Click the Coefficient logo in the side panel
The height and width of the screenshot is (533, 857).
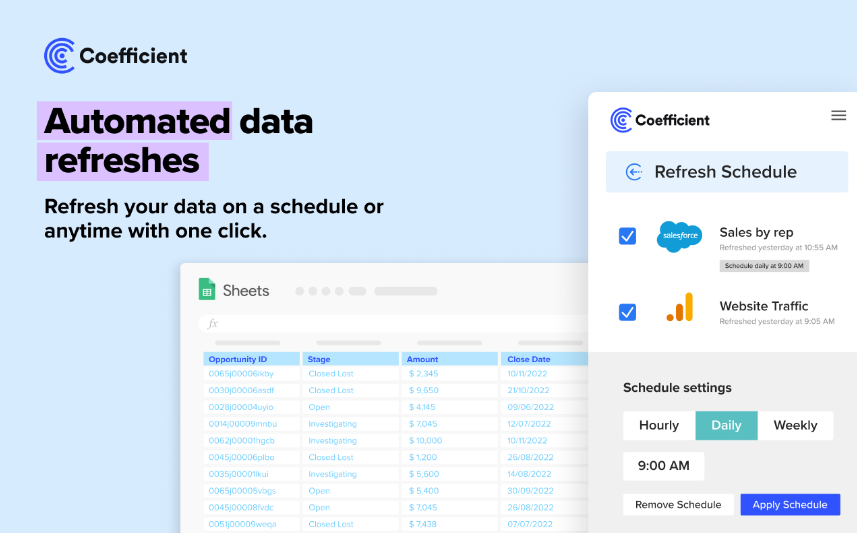(660, 120)
